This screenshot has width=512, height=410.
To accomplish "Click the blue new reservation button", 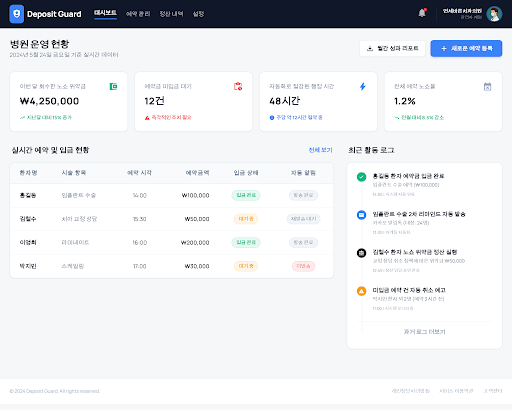I will (466, 48).
